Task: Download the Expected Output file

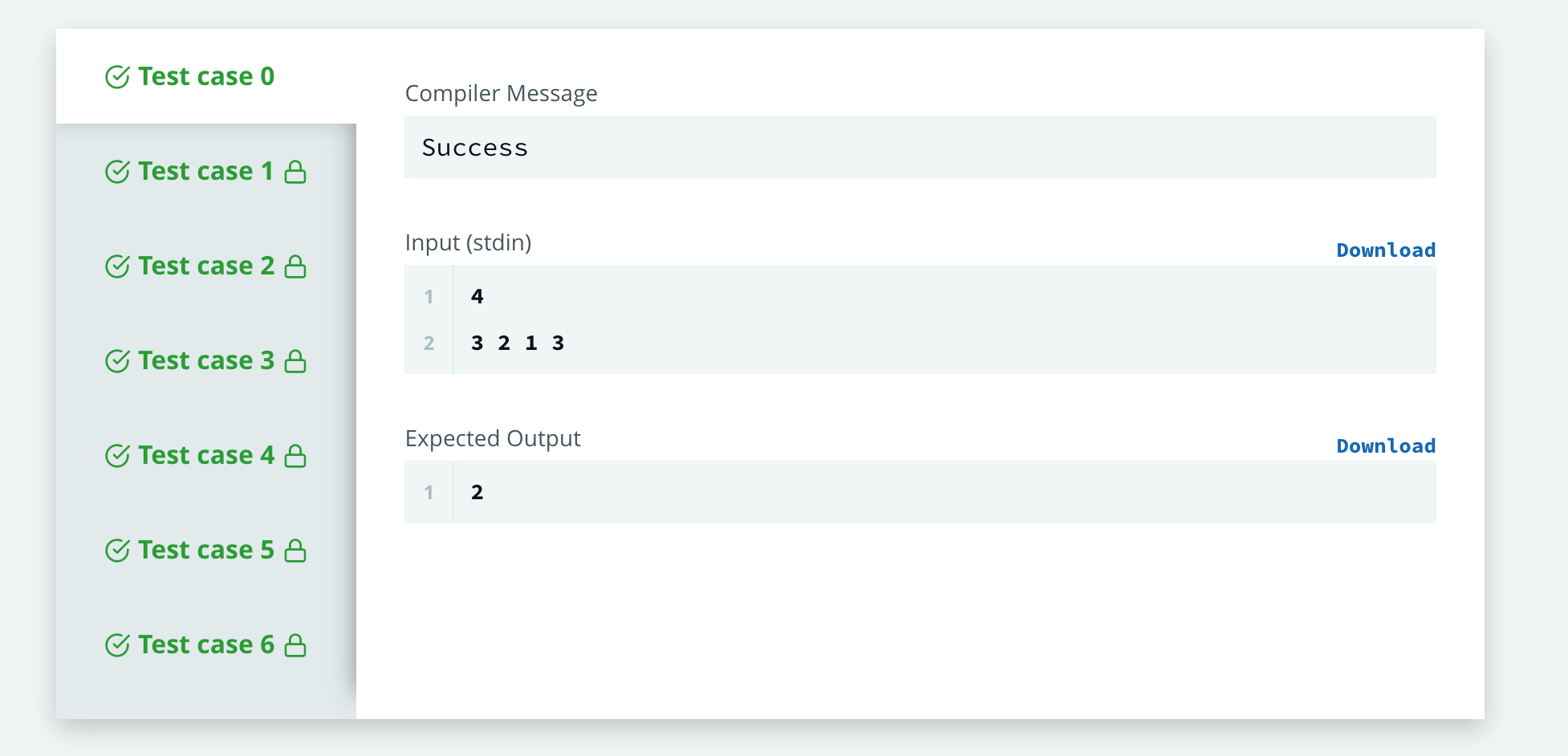Action: coord(1386,446)
